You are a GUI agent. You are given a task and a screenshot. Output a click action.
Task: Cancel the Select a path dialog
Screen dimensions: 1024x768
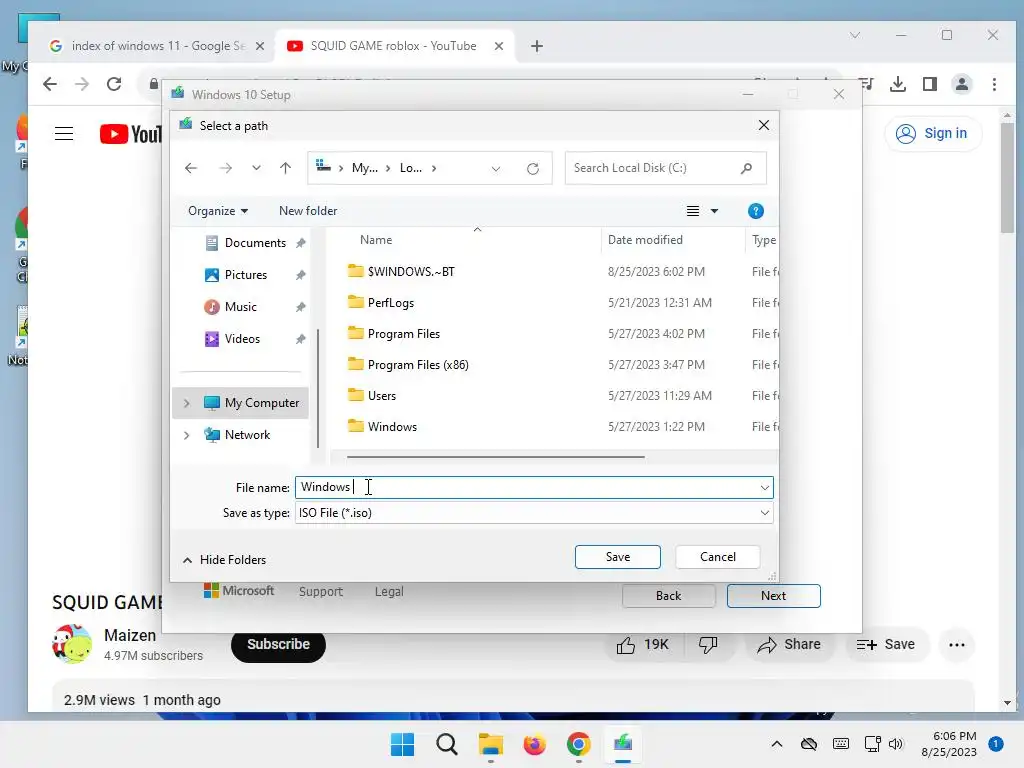tap(718, 557)
